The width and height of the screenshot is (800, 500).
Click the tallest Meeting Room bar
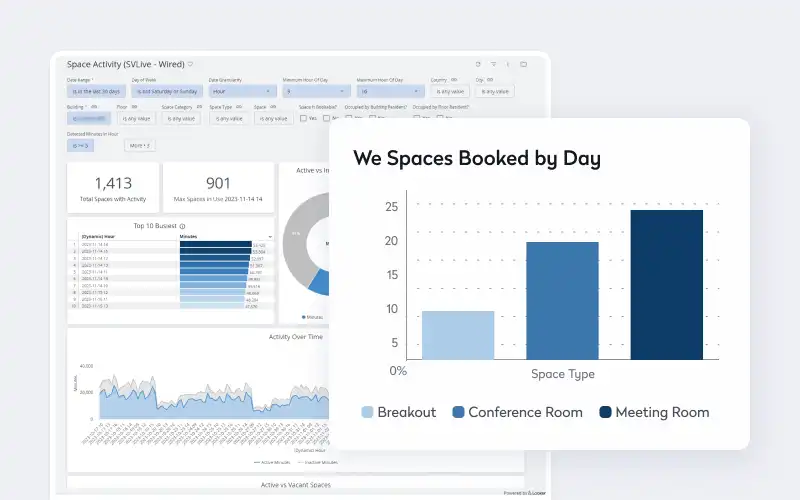pyautogui.click(x=667, y=285)
